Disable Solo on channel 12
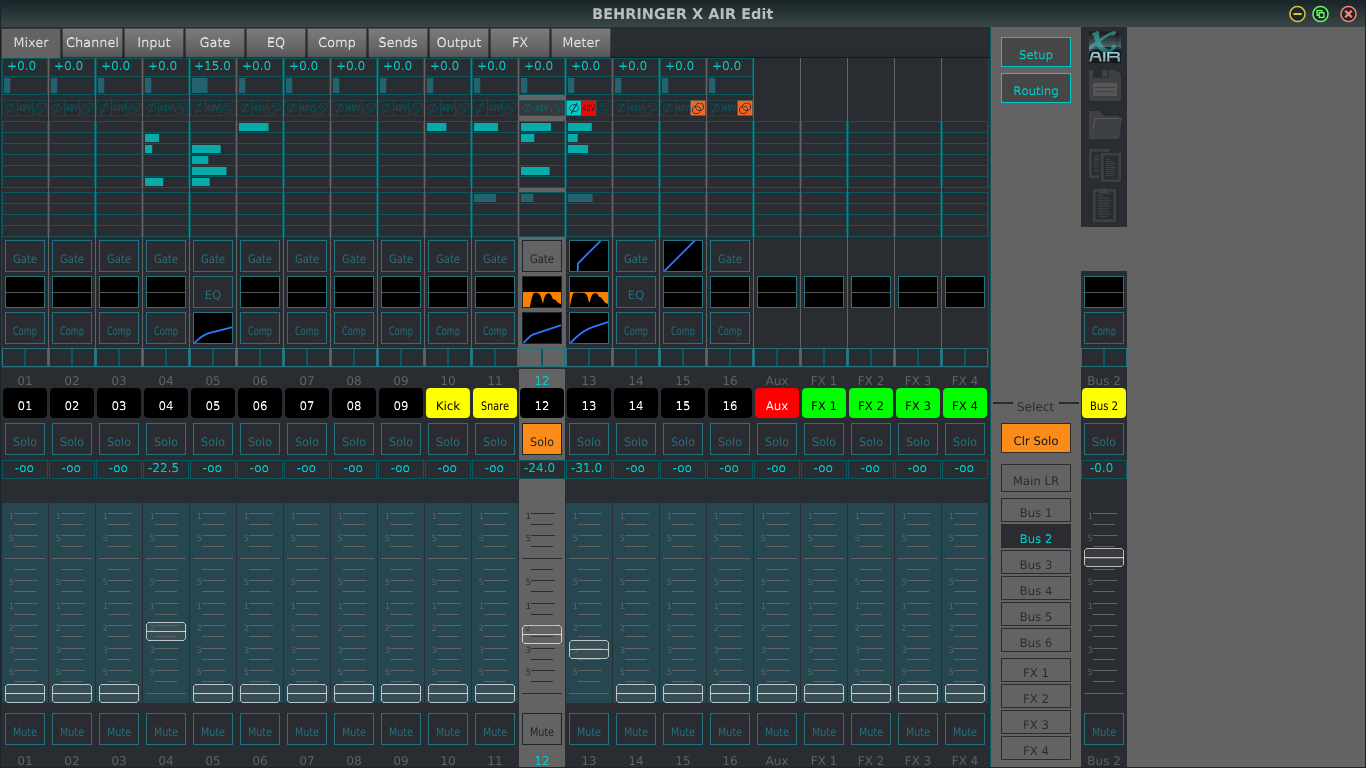This screenshot has width=1366, height=768. tap(542, 441)
